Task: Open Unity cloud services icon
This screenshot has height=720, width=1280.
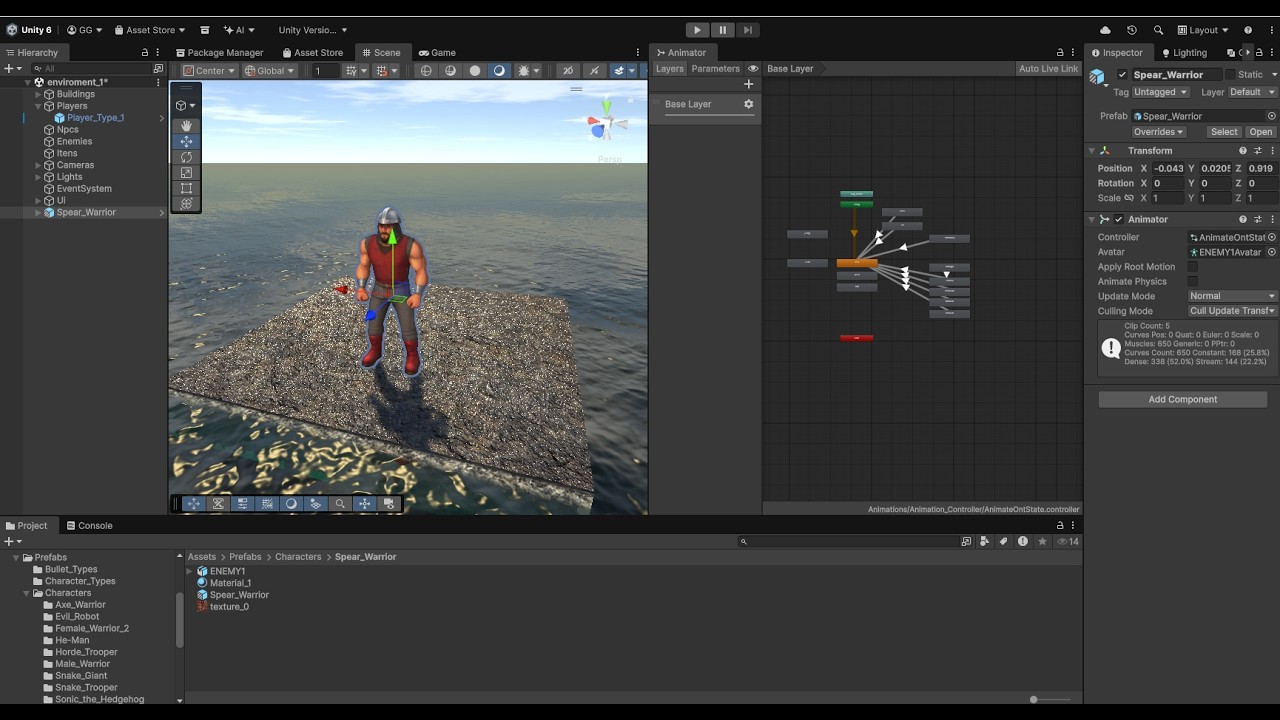Action: [1105, 30]
